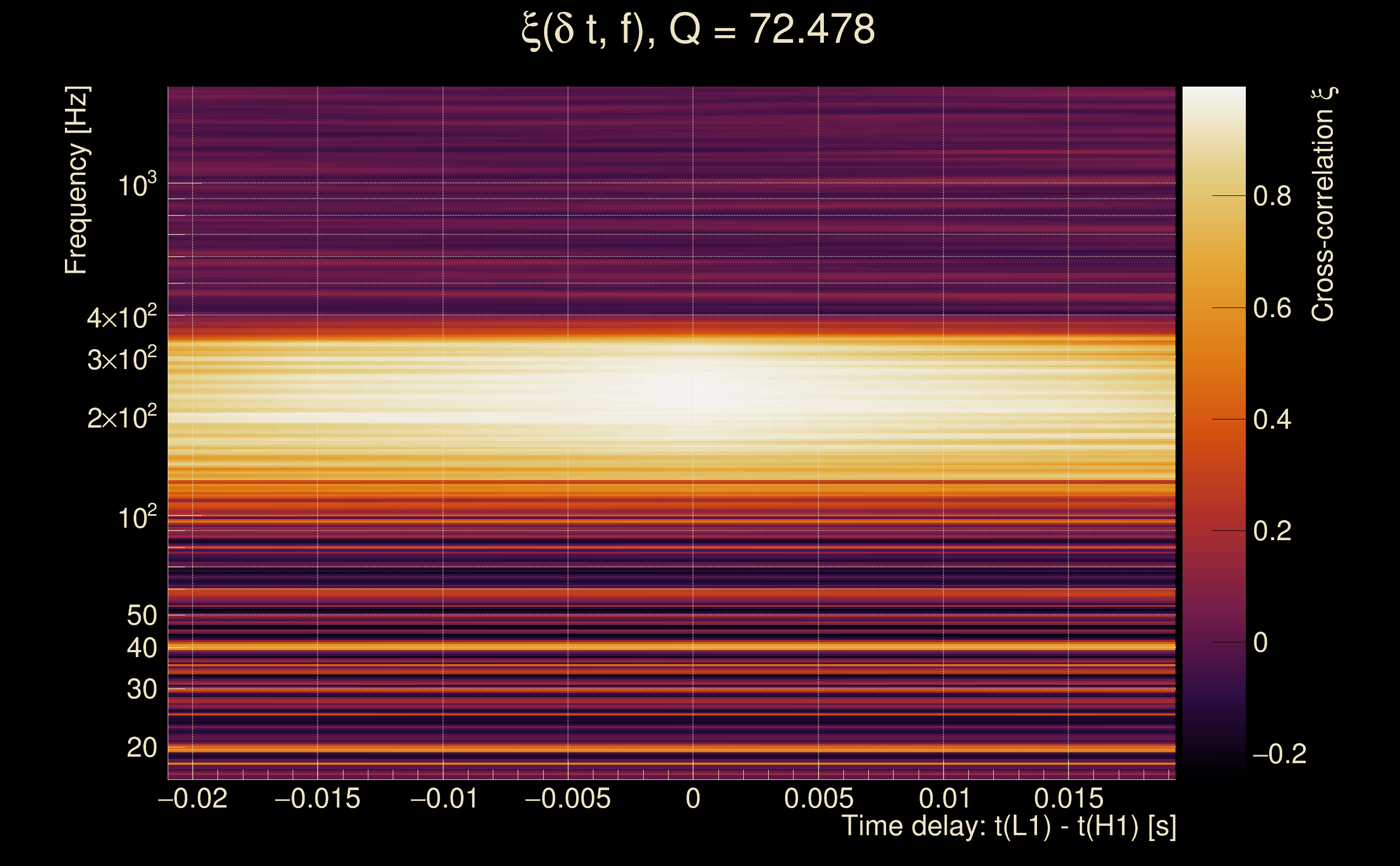Image resolution: width=1400 pixels, height=866 pixels.
Task: Click the -0.005 time delay tick label
Action: pos(567,798)
